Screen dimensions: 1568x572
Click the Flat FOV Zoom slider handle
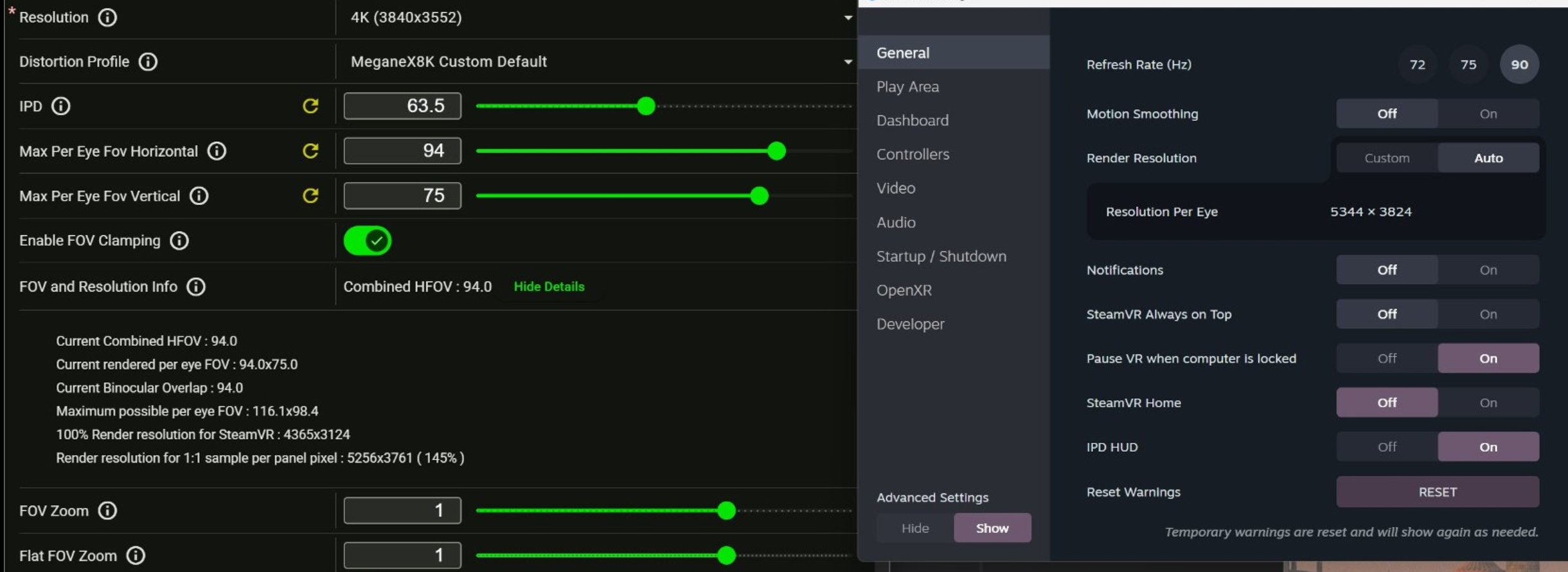[x=726, y=555]
